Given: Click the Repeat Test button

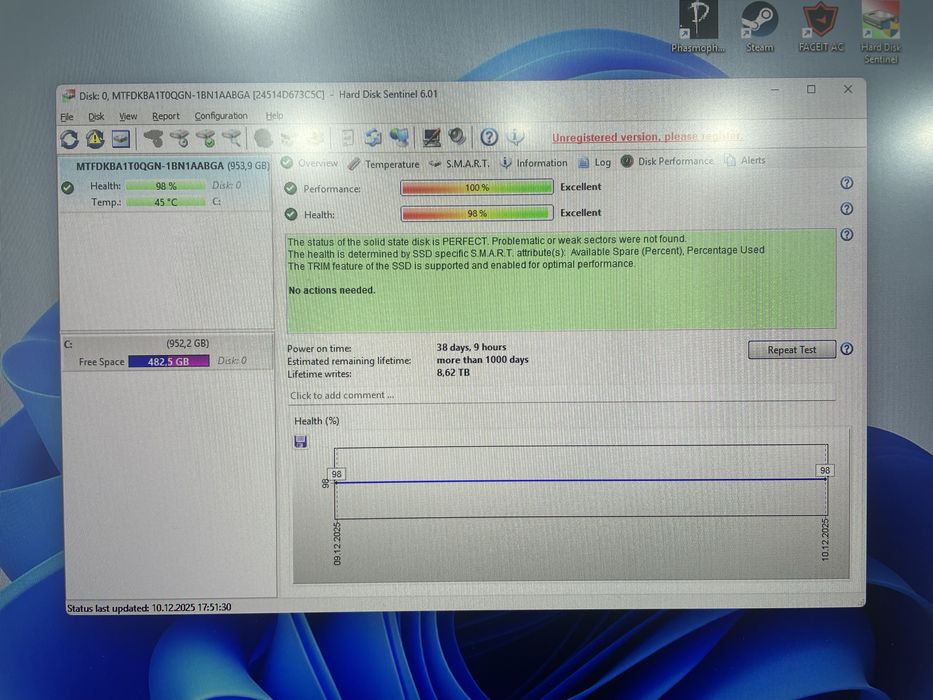Looking at the screenshot, I should pos(791,349).
